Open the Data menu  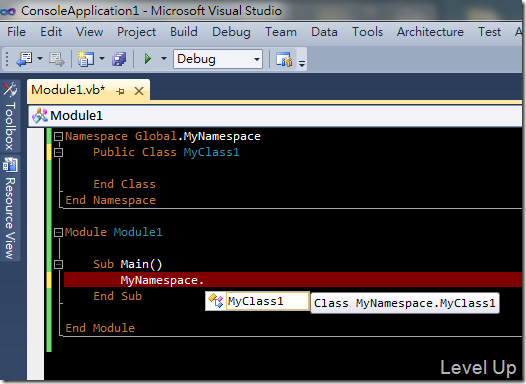click(324, 32)
